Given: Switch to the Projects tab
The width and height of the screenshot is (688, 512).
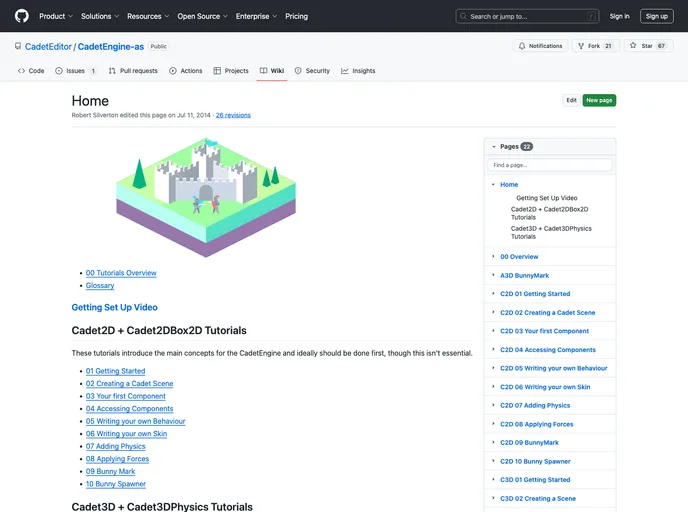Looking at the screenshot, I should [231, 71].
